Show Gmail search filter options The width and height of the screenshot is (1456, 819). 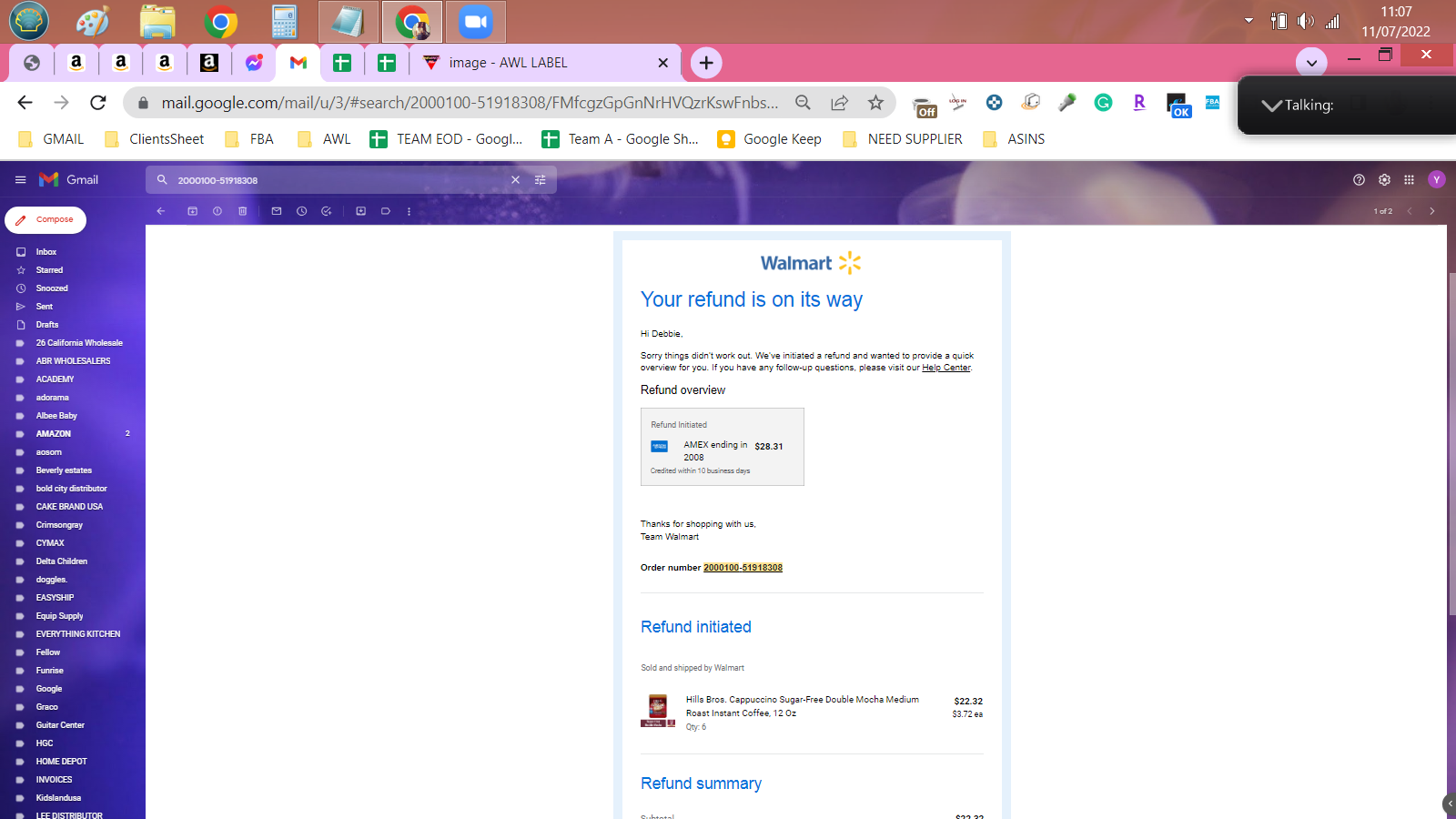(541, 180)
